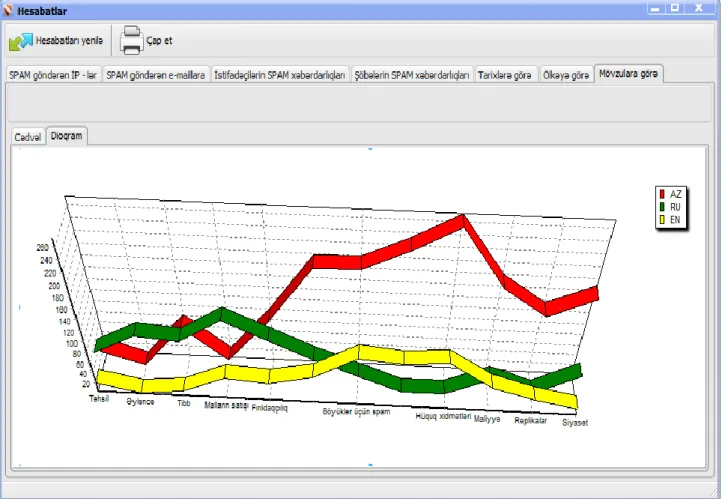Switch to the 'Cədvəl' table view tab
Screen dimensions: 725x499
[x=28, y=137]
